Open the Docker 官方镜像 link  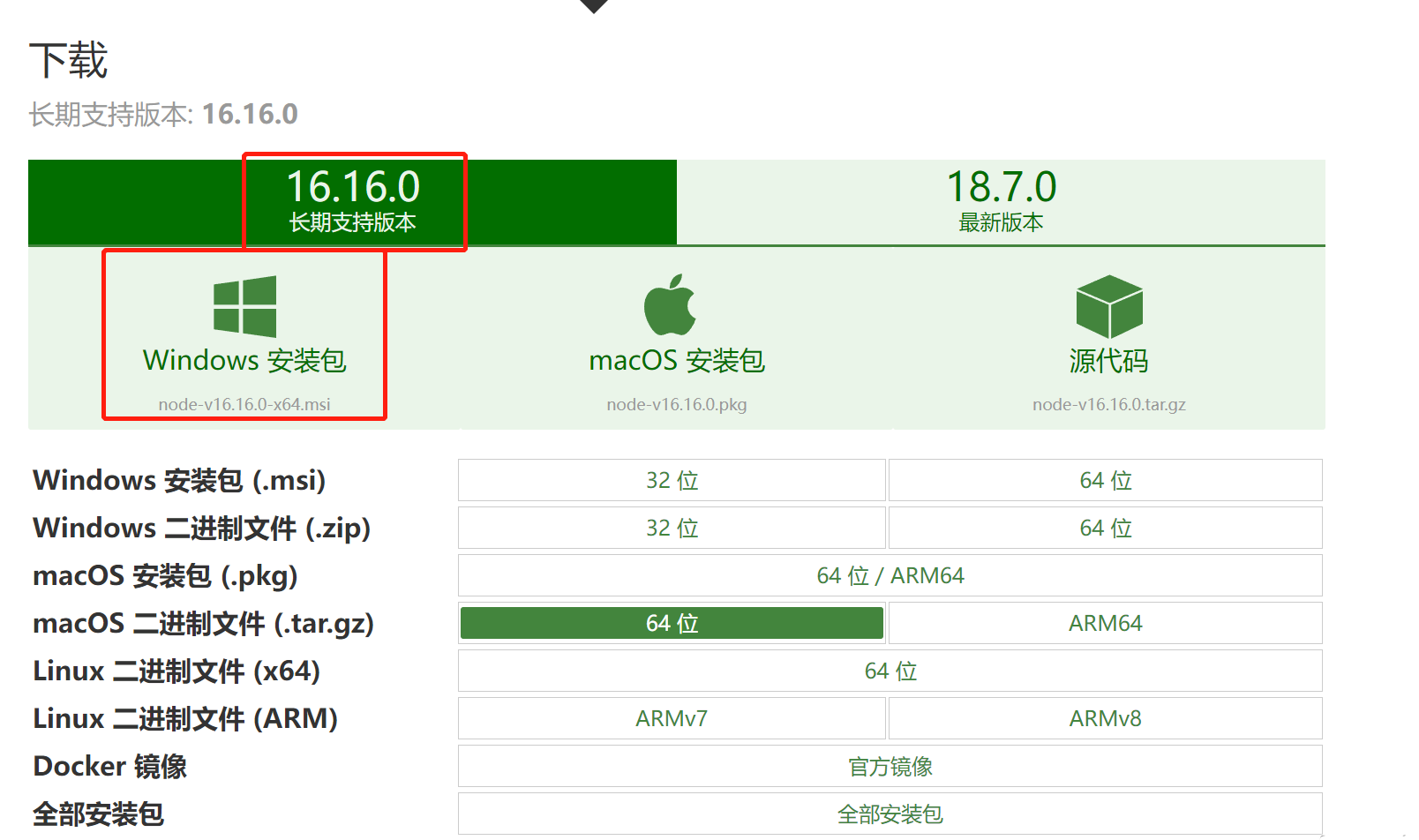[x=890, y=766]
